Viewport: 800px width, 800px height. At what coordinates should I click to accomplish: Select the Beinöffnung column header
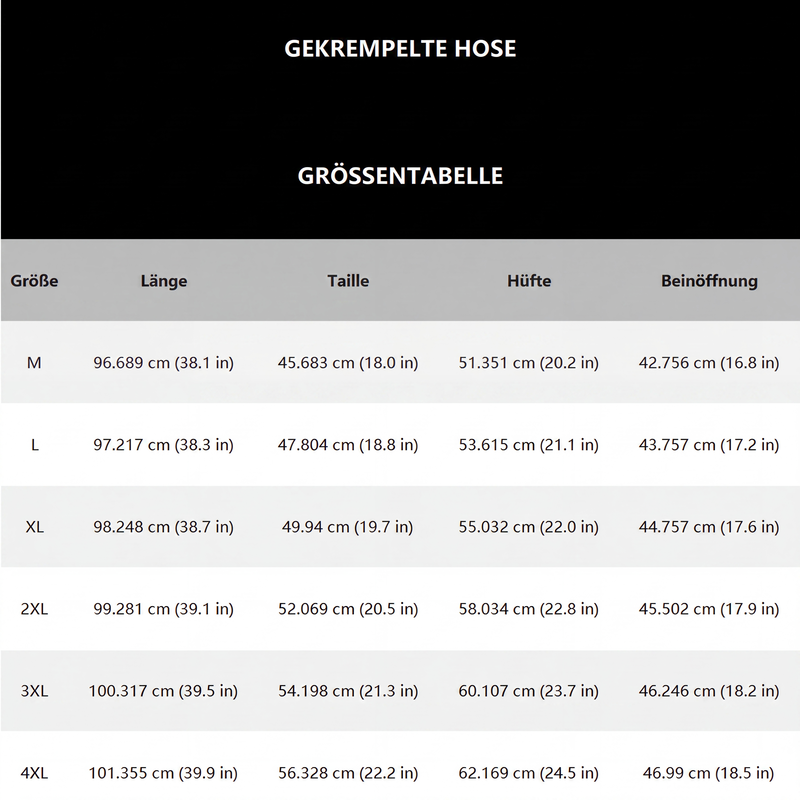point(709,281)
